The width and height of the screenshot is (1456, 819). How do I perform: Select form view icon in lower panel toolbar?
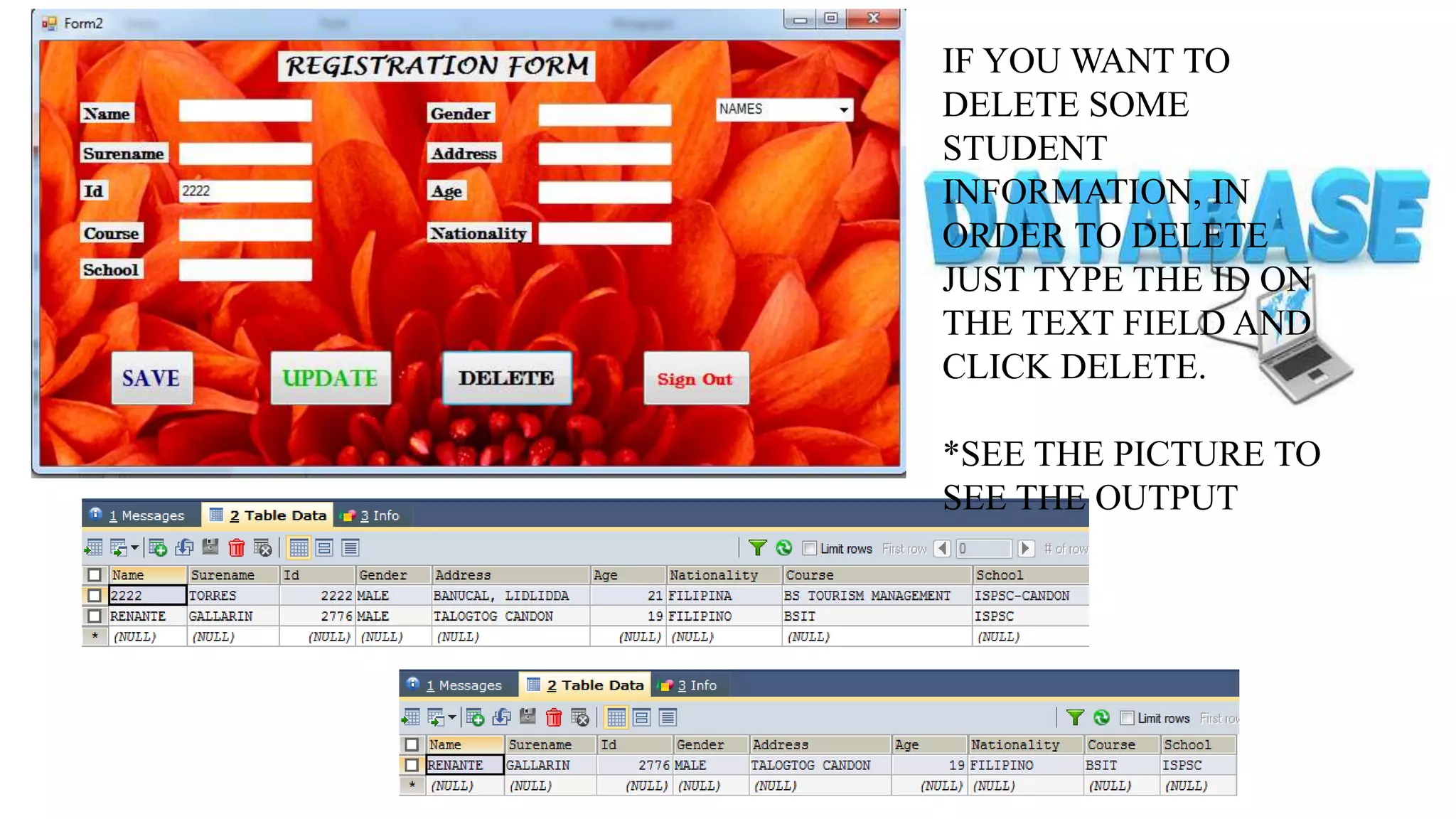coord(641,717)
